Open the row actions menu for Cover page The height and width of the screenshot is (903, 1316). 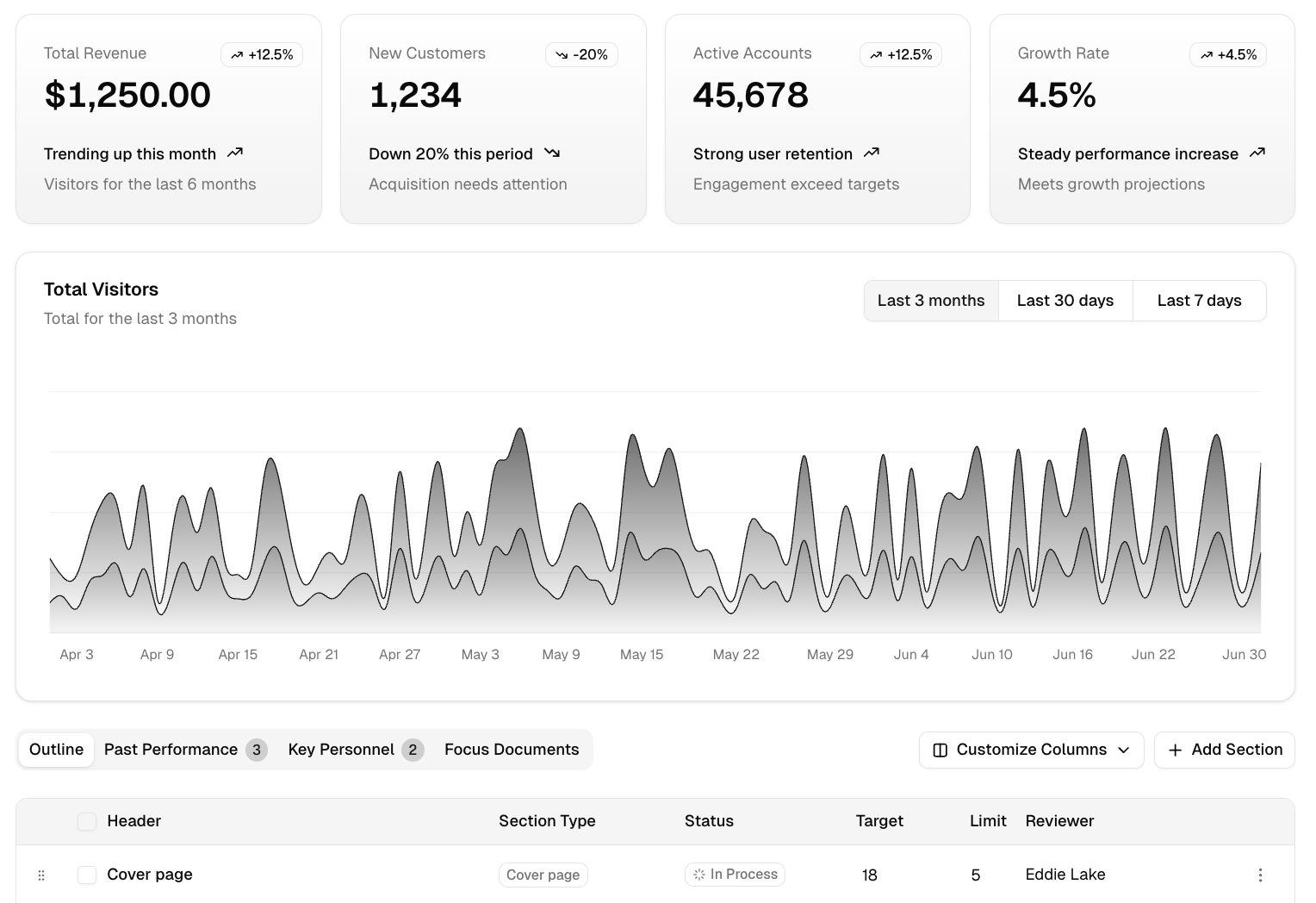(x=1260, y=874)
